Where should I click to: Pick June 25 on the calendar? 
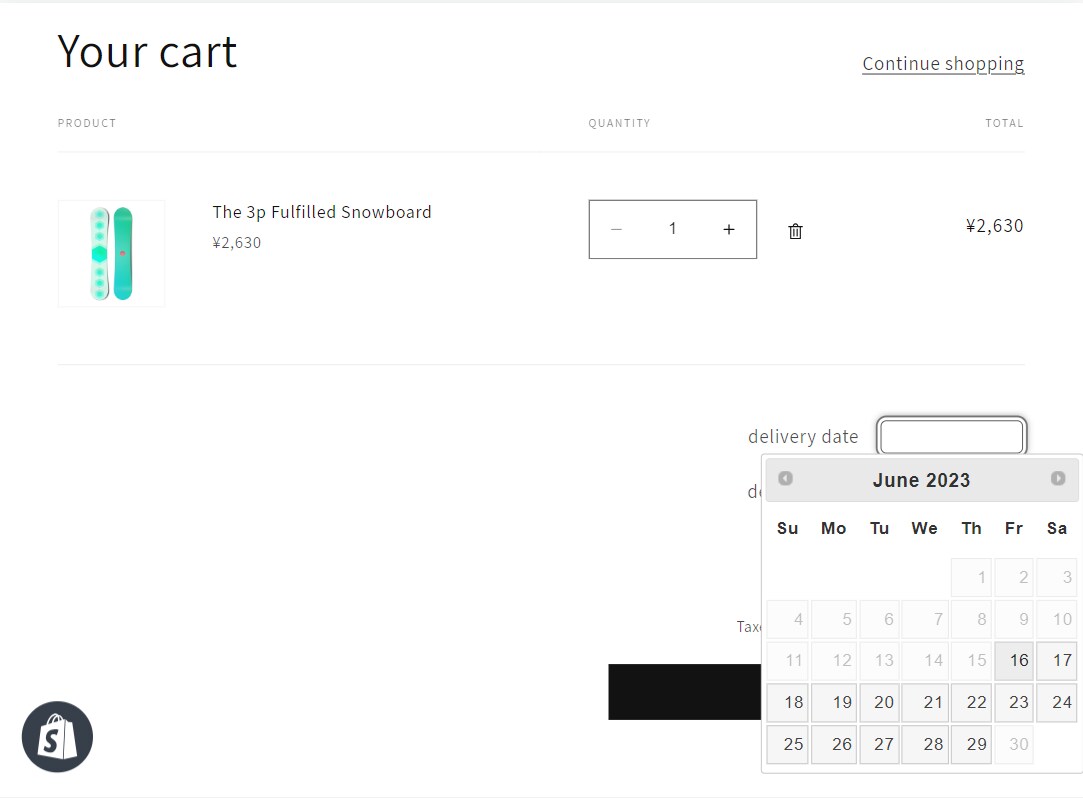pyautogui.click(x=788, y=745)
